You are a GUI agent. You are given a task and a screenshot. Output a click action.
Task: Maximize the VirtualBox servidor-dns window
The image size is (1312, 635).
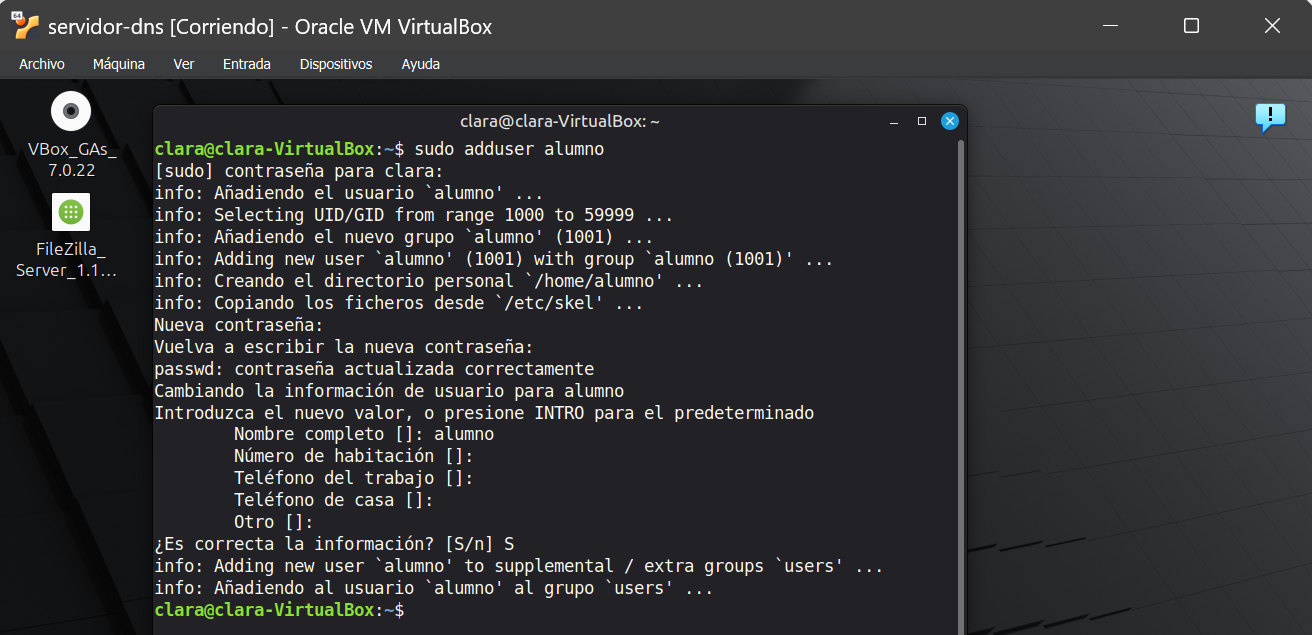(x=1191, y=26)
